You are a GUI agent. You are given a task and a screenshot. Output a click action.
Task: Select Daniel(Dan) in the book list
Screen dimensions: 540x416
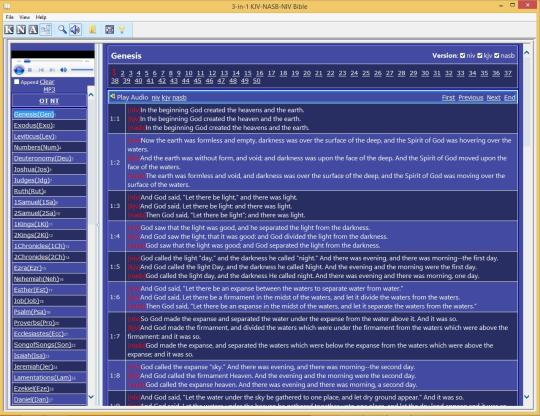click(x=31, y=399)
